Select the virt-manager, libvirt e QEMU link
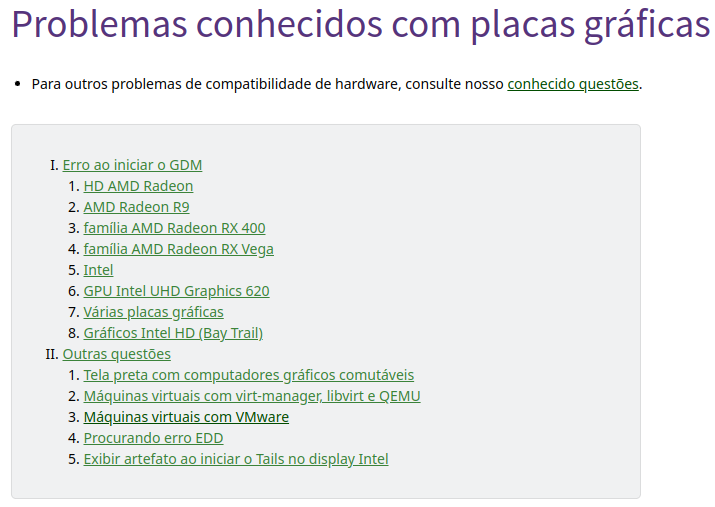Screen dimensions: 715x507 [252, 396]
